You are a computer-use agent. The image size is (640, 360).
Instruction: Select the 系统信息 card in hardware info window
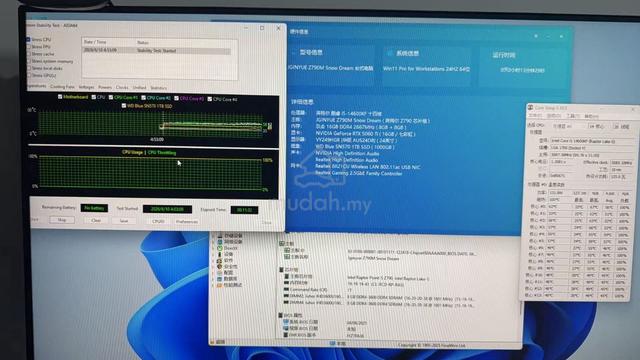427,66
